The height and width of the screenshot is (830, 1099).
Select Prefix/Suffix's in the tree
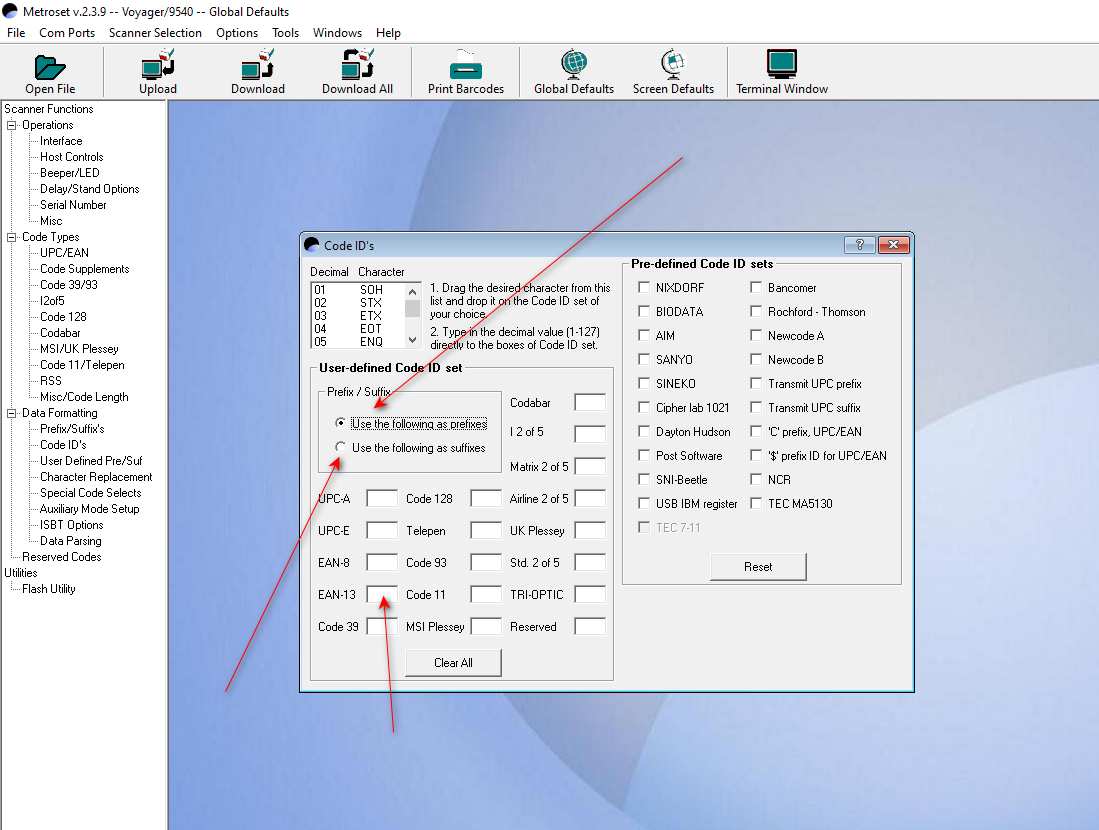(x=72, y=429)
